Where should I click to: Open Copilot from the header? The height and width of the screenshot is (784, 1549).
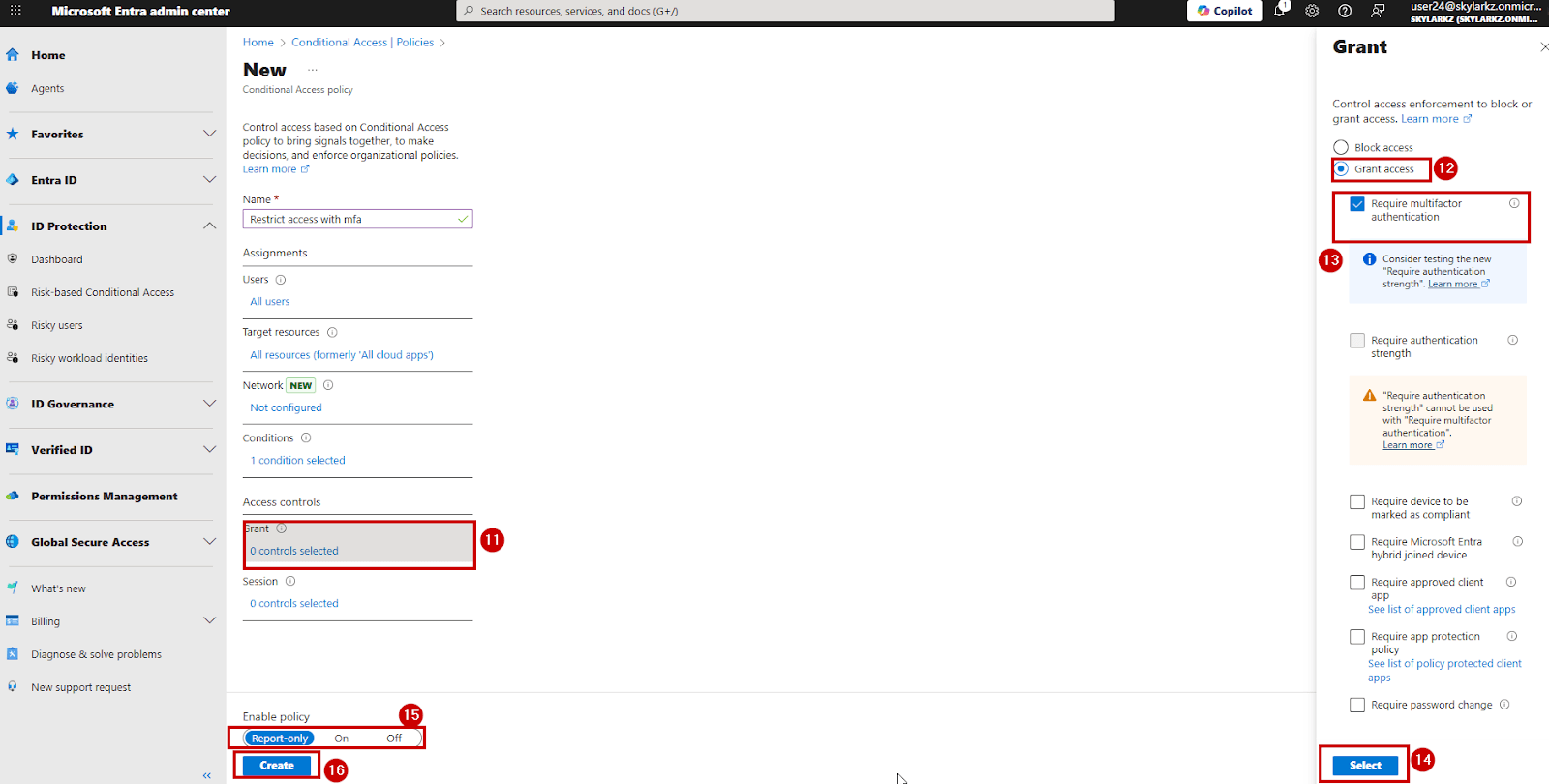tap(1225, 11)
